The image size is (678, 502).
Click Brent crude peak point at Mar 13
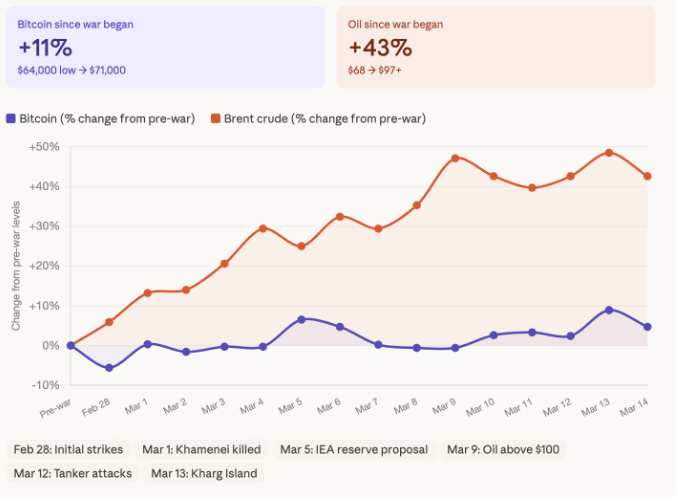[609, 153]
